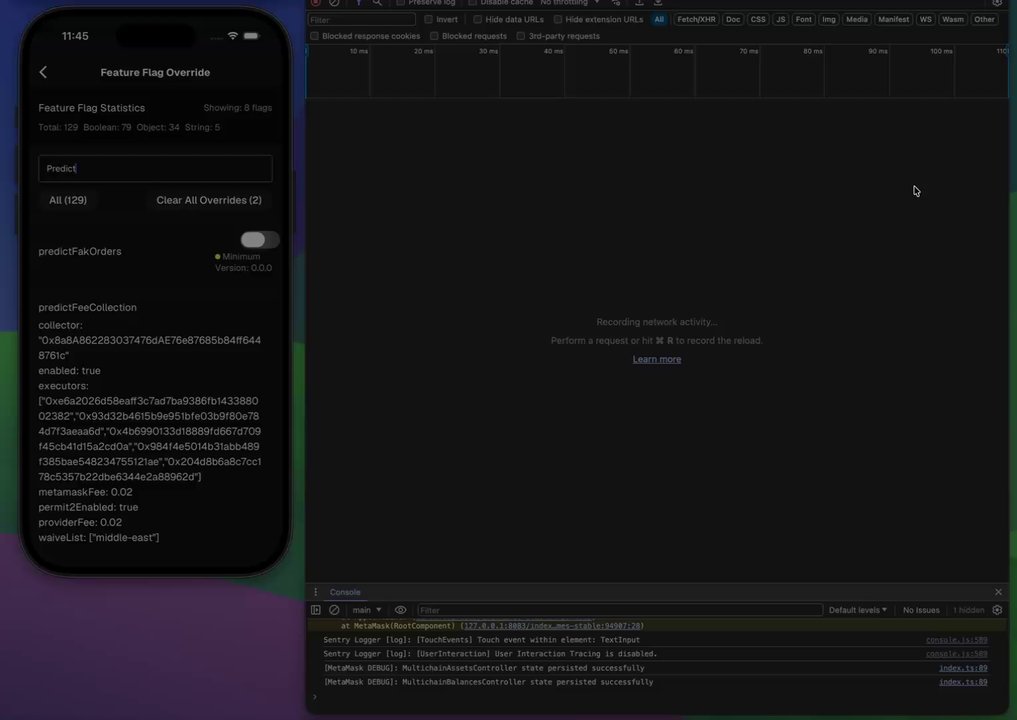Screen dimensions: 1017x720
Task: Select the All request type filter
Action: coord(659,19)
